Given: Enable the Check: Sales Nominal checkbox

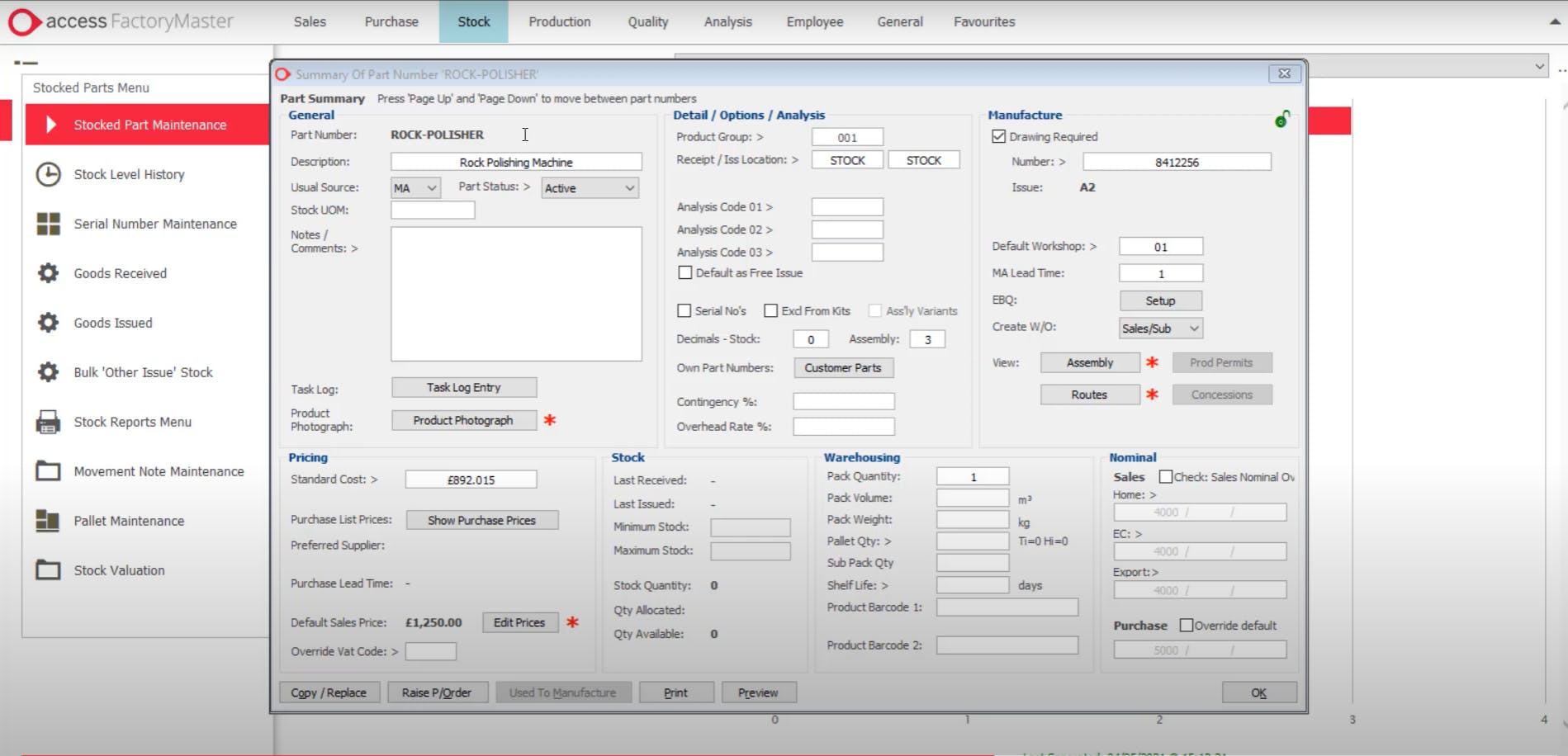Looking at the screenshot, I should [x=1166, y=476].
